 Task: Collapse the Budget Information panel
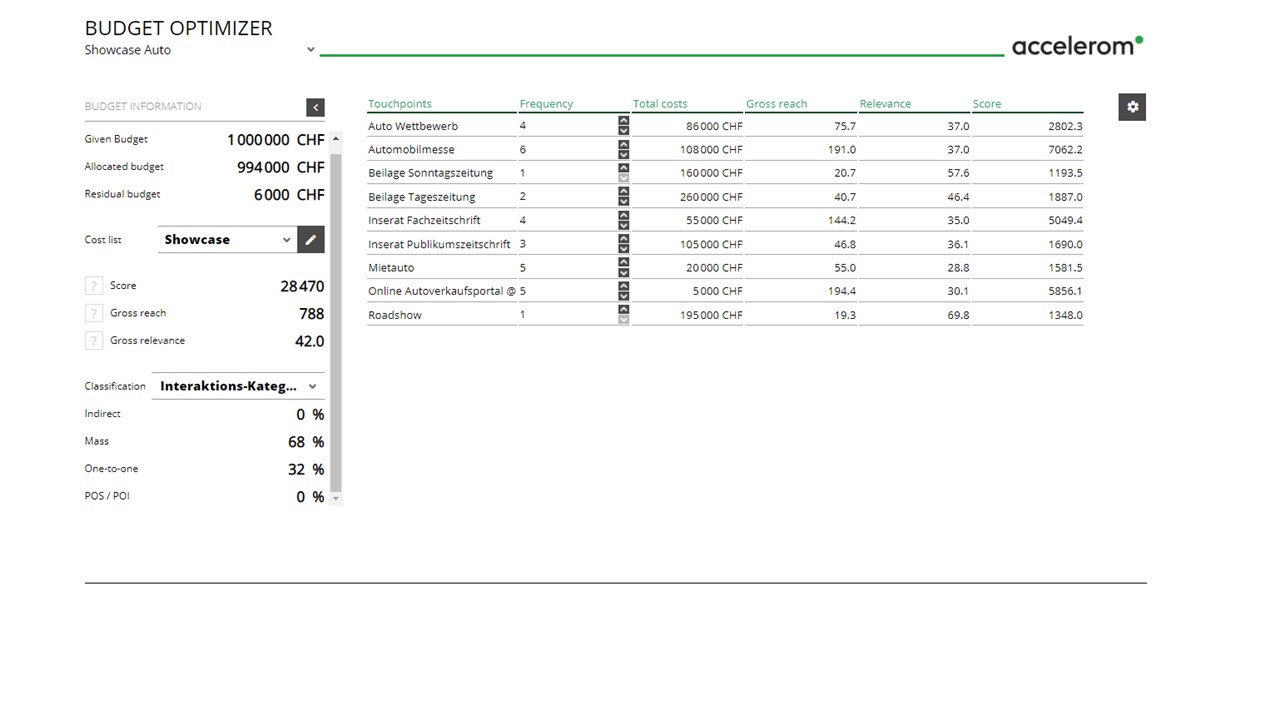pos(315,107)
